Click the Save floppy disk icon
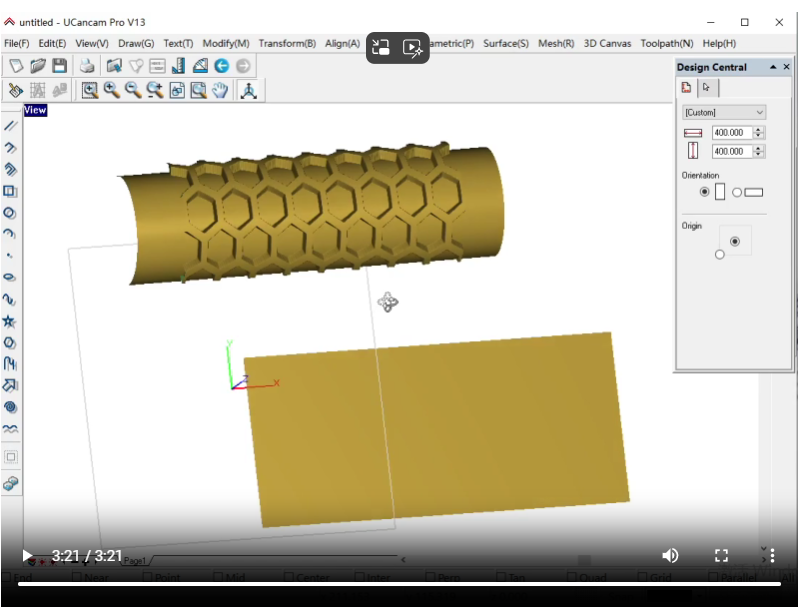Image resolution: width=805 pixels, height=610 pixels. tap(60, 66)
